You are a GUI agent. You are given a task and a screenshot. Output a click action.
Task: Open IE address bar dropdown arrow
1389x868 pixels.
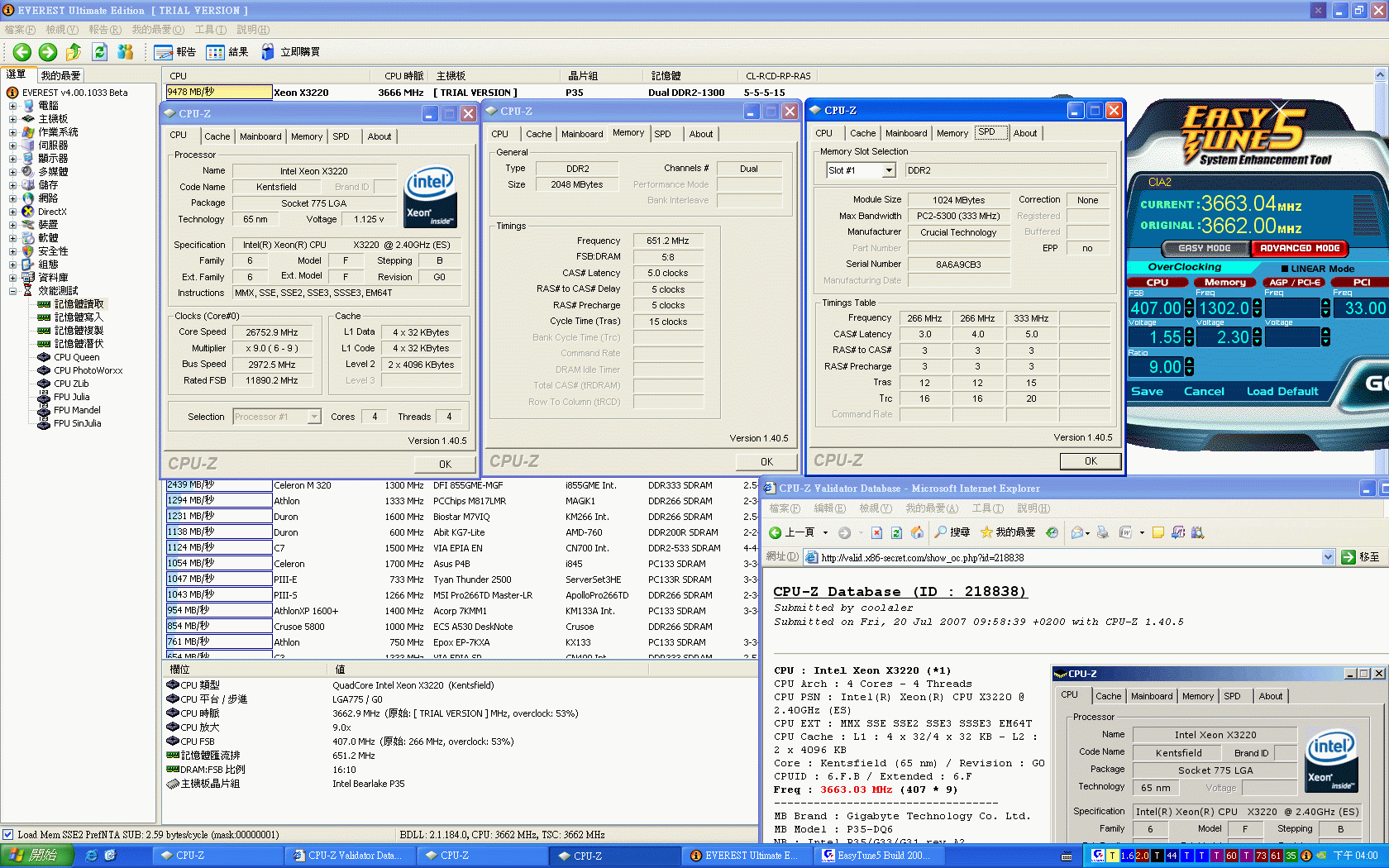[1328, 557]
